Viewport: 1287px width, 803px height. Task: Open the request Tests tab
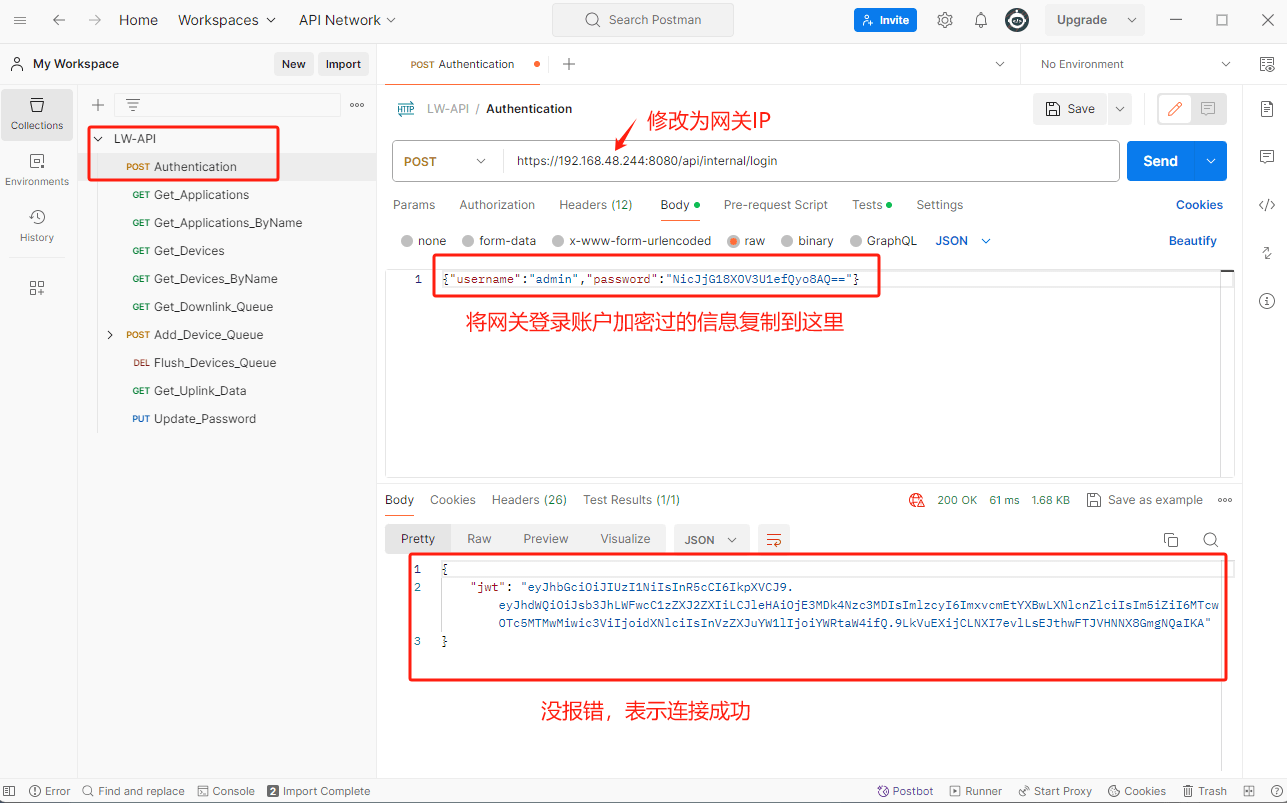click(x=871, y=205)
